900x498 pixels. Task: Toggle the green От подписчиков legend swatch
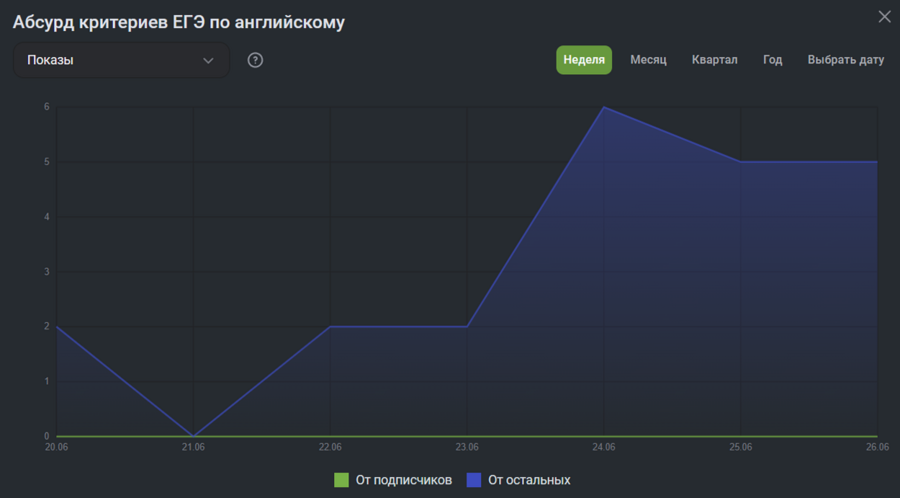pos(342,480)
